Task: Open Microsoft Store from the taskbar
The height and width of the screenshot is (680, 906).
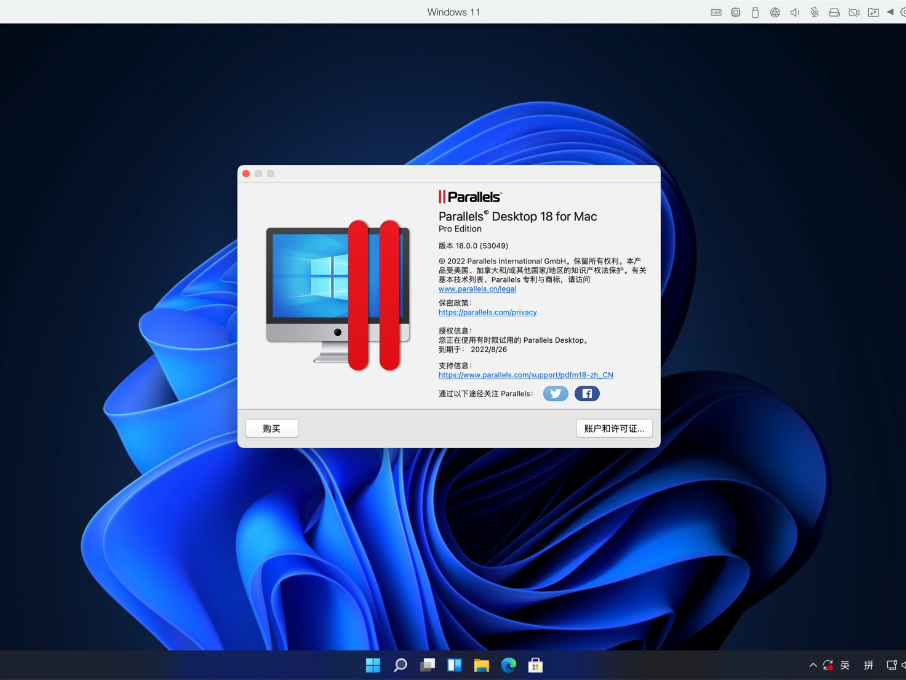Action: pyautogui.click(x=535, y=664)
